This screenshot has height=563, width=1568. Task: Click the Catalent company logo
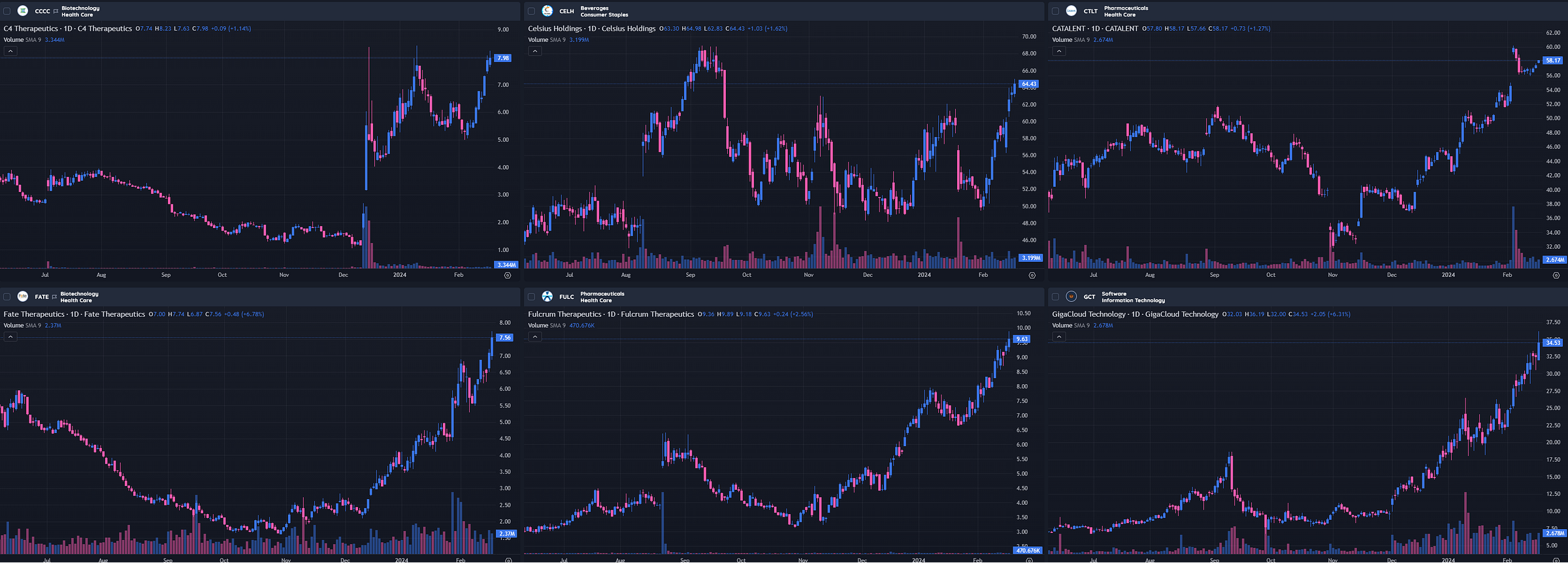click(x=1071, y=11)
